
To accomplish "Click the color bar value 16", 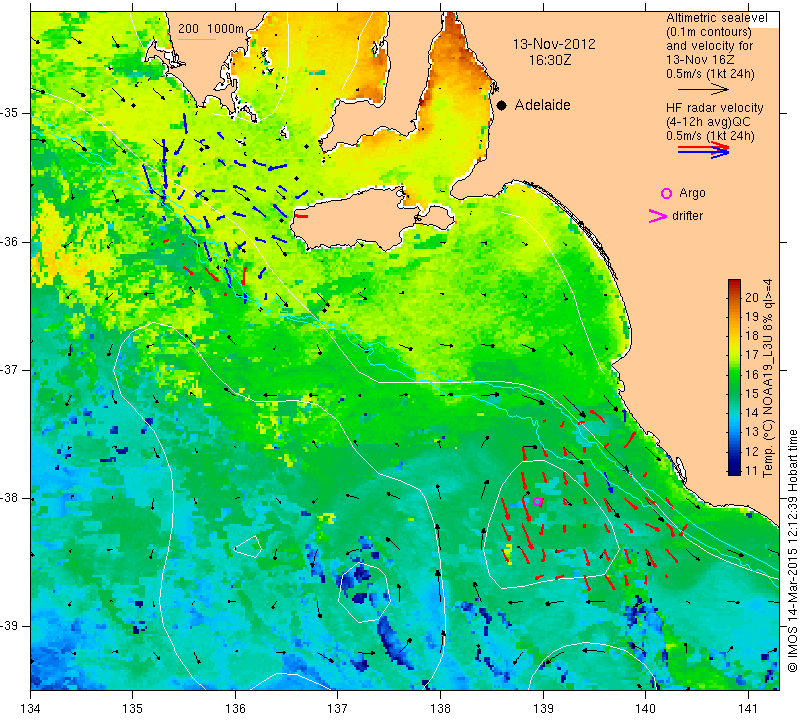I will point(752,375).
